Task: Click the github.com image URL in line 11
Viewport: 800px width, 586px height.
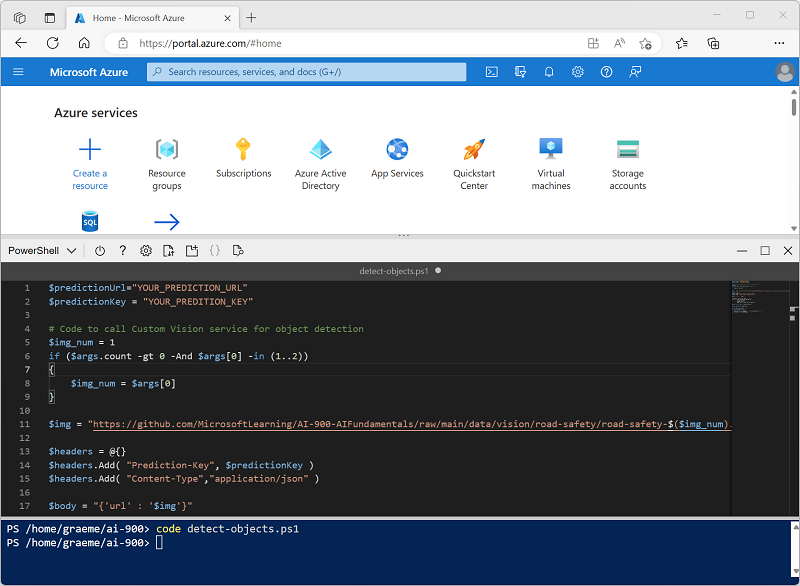Action: [x=410, y=424]
